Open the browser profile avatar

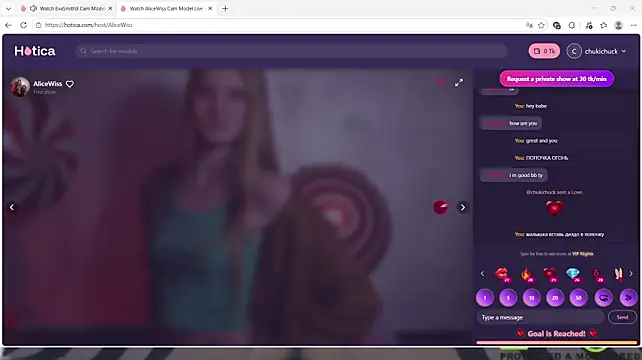pos(619,25)
